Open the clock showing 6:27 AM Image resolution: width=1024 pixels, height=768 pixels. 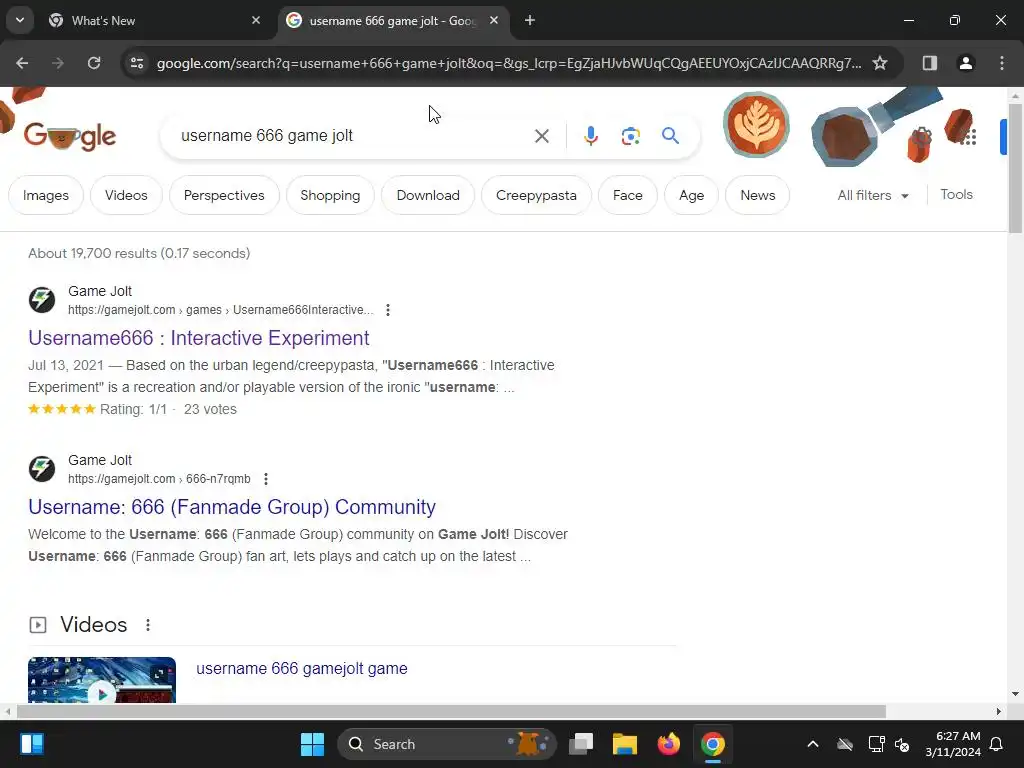(953, 744)
